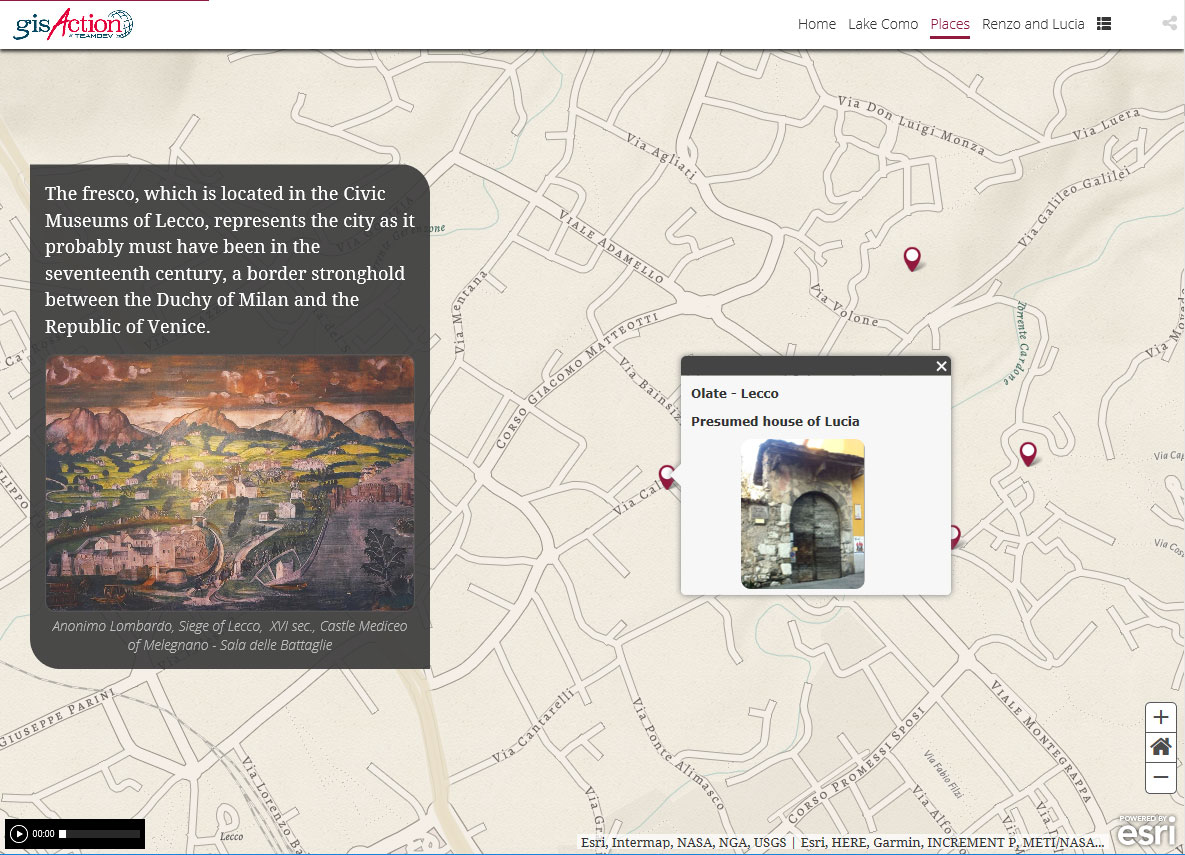This screenshot has height=855, width=1185.
Task: Click the 'Corso Giacomo Matteotti' street label
Action: pyautogui.click(x=577, y=379)
